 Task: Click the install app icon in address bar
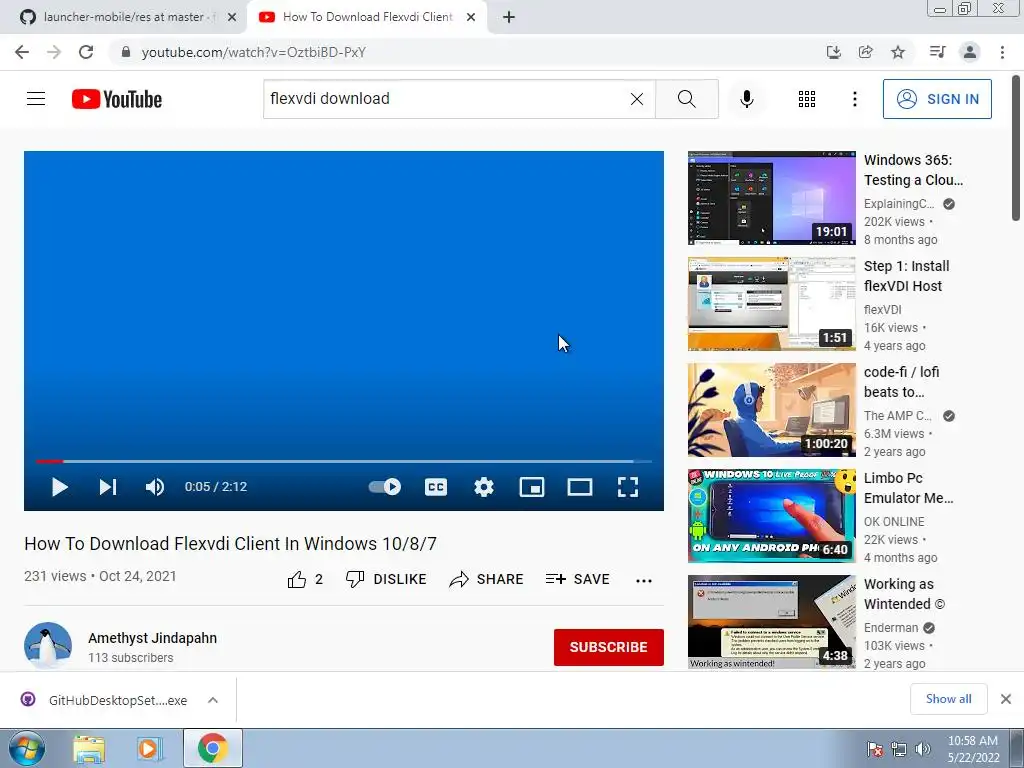click(x=834, y=52)
